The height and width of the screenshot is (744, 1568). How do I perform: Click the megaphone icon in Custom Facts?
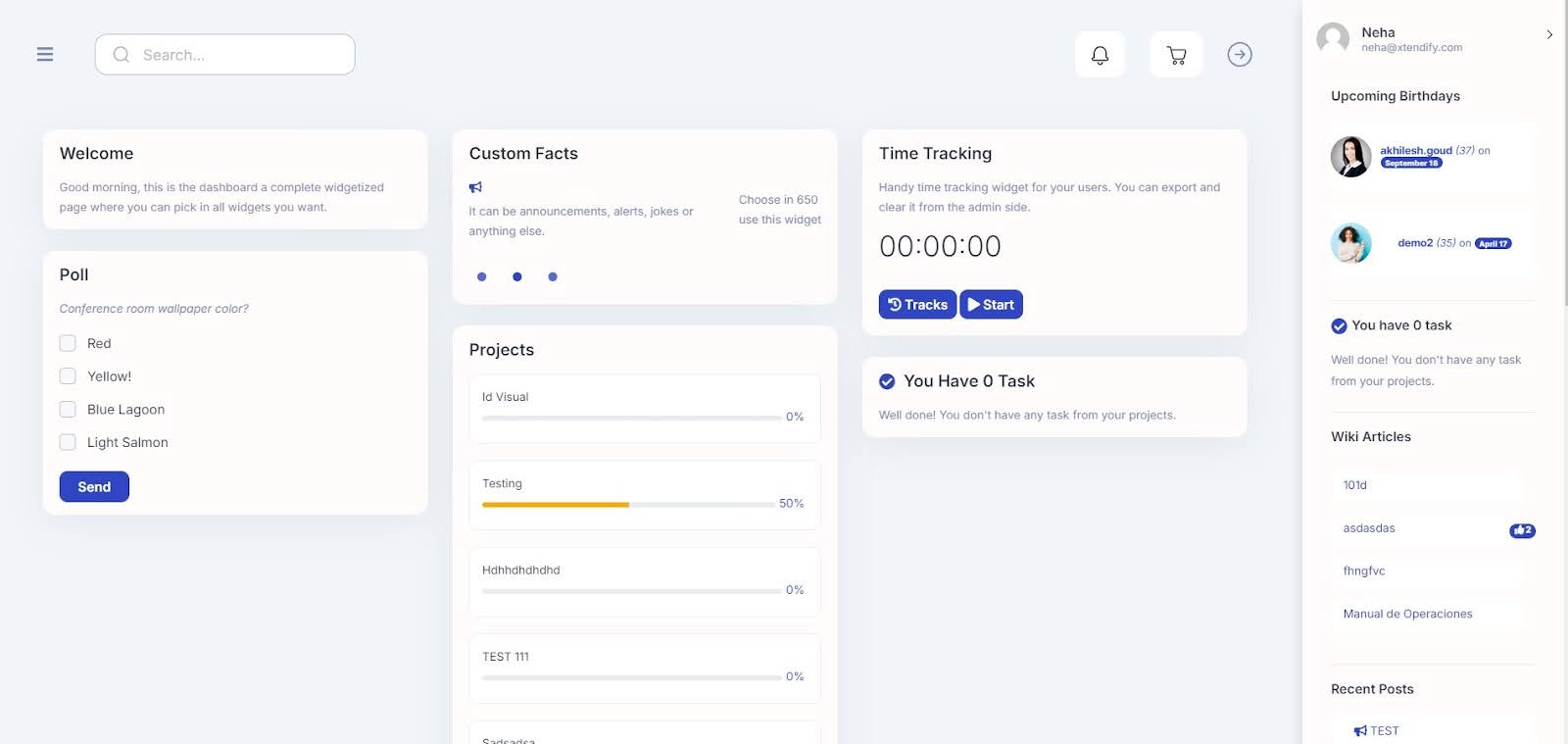point(475,187)
